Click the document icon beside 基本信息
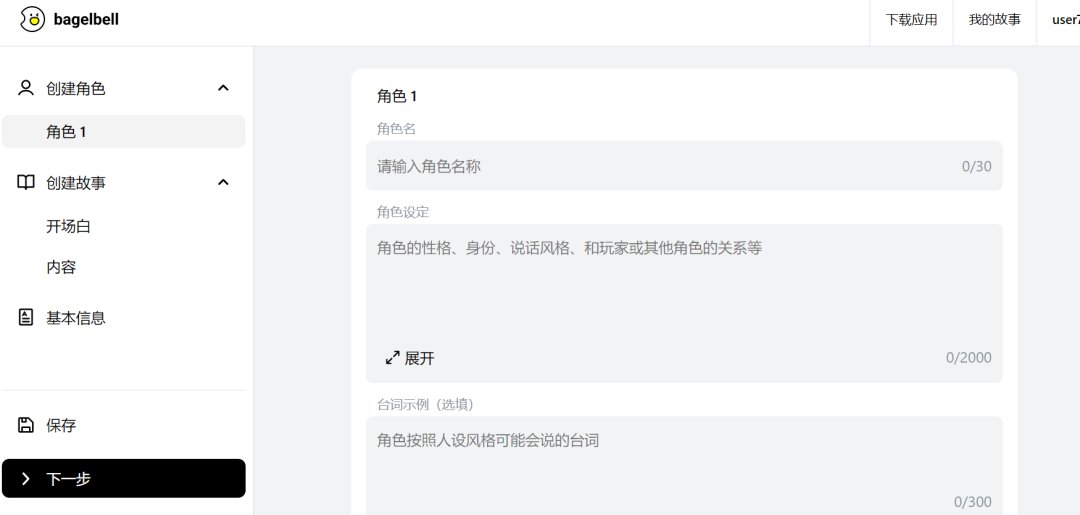This screenshot has width=1080, height=515. [x=26, y=317]
